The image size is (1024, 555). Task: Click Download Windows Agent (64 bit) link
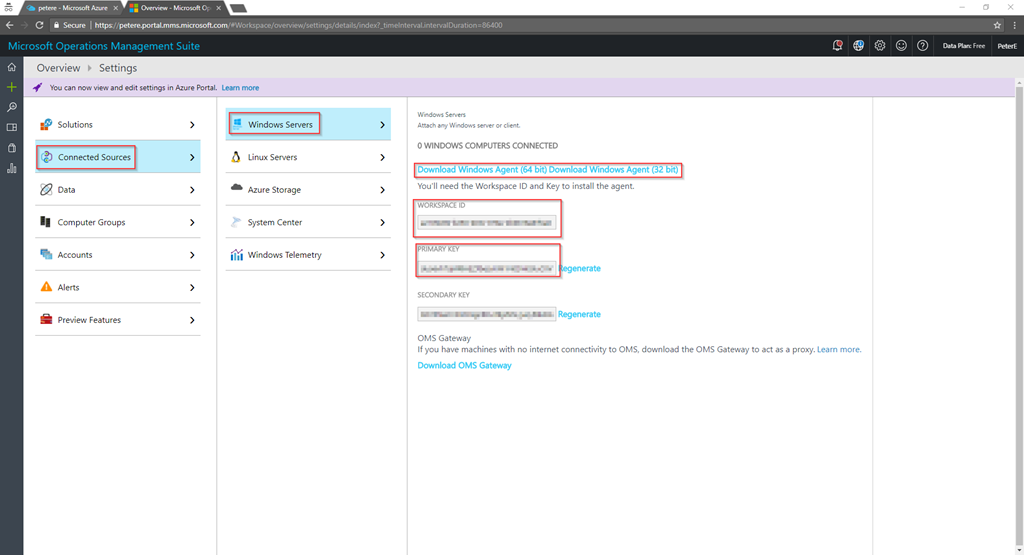point(482,170)
